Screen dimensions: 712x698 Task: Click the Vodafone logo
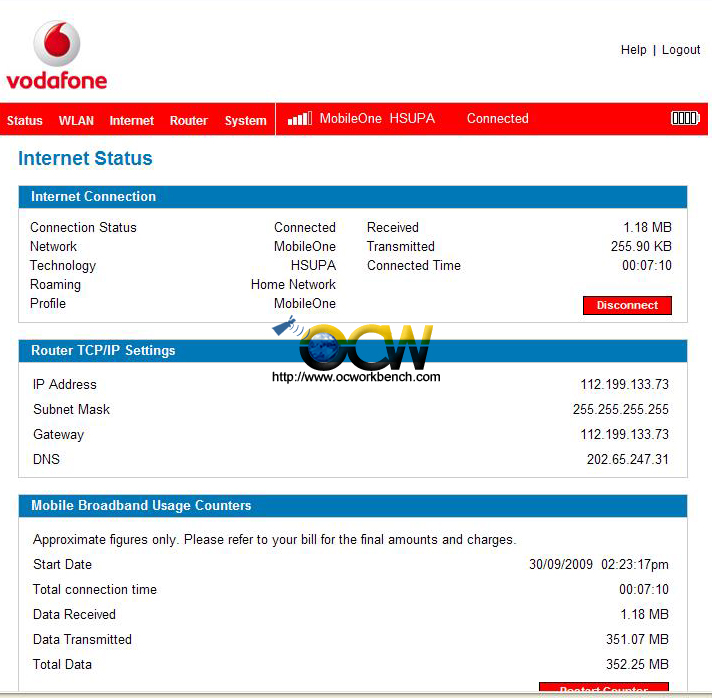(x=57, y=55)
